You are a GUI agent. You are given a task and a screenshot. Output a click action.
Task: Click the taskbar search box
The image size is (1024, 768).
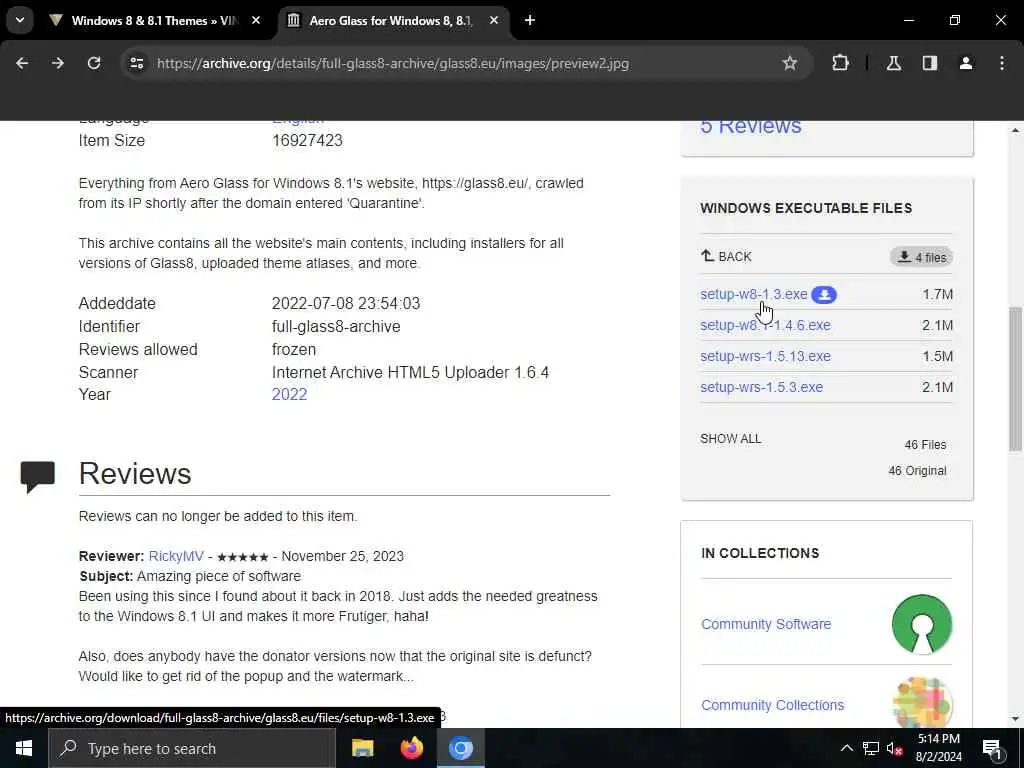tap(192, 748)
